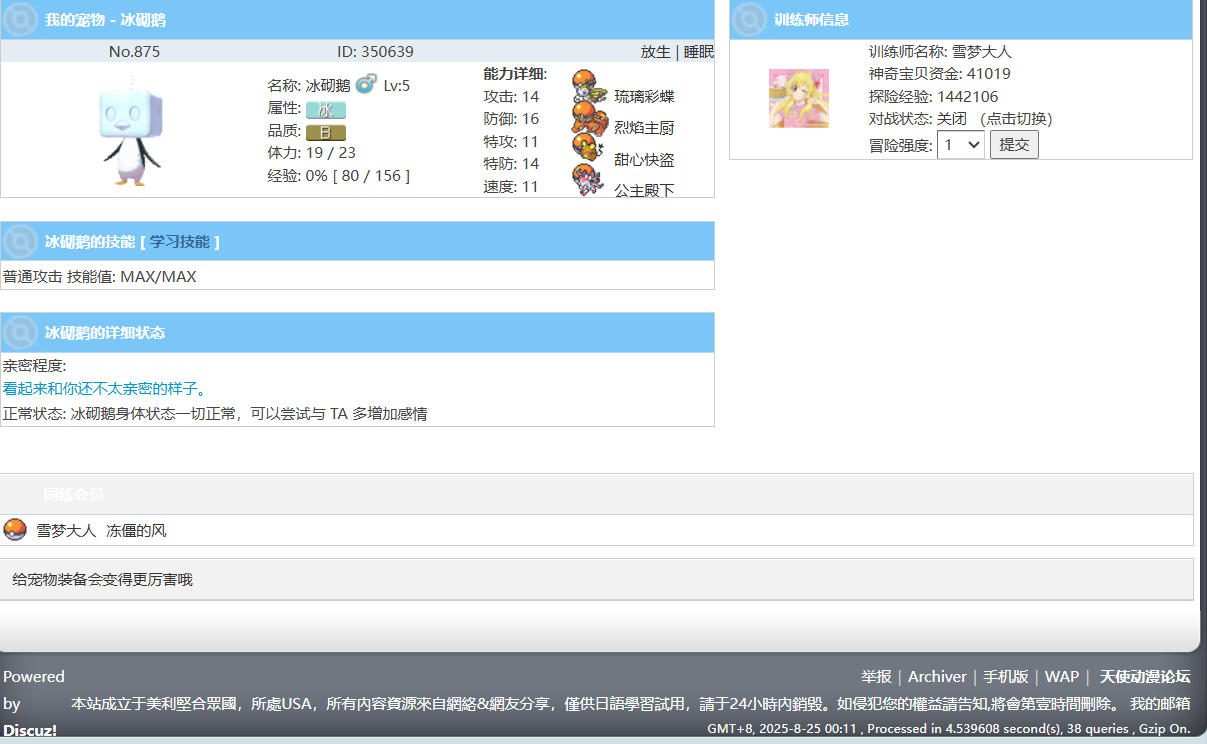
Task: Click online member 雪梦大人
Action: 66,531
